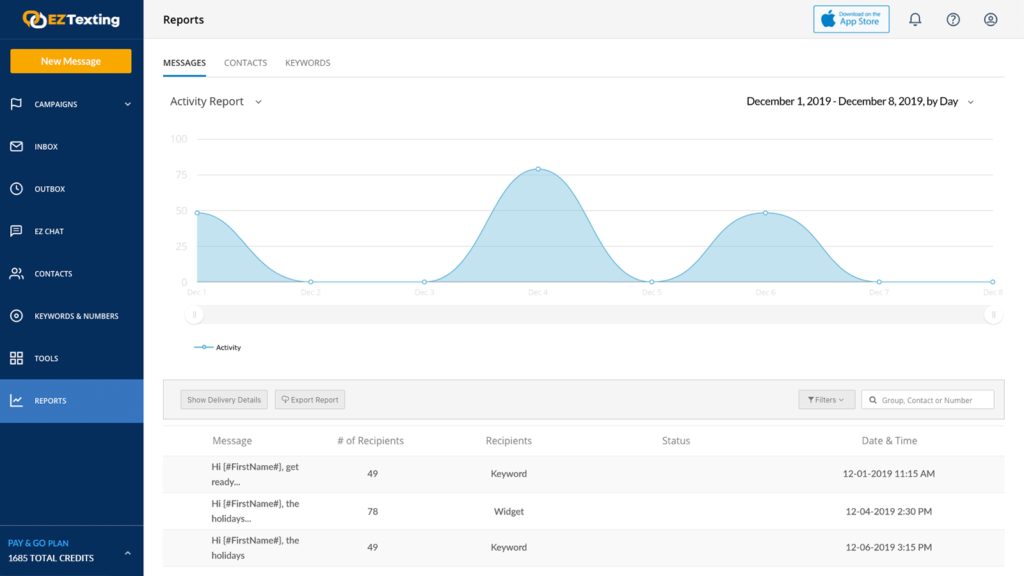Click the EZ Texting logo
The height and width of the screenshot is (576, 1024).
pyautogui.click(x=71, y=20)
